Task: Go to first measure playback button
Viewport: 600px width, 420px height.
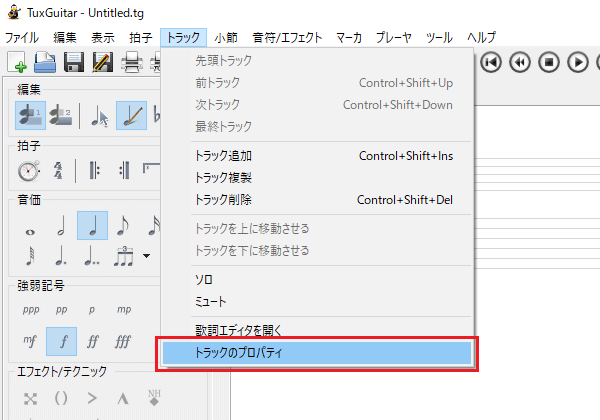Action: [x=491, y=62]
